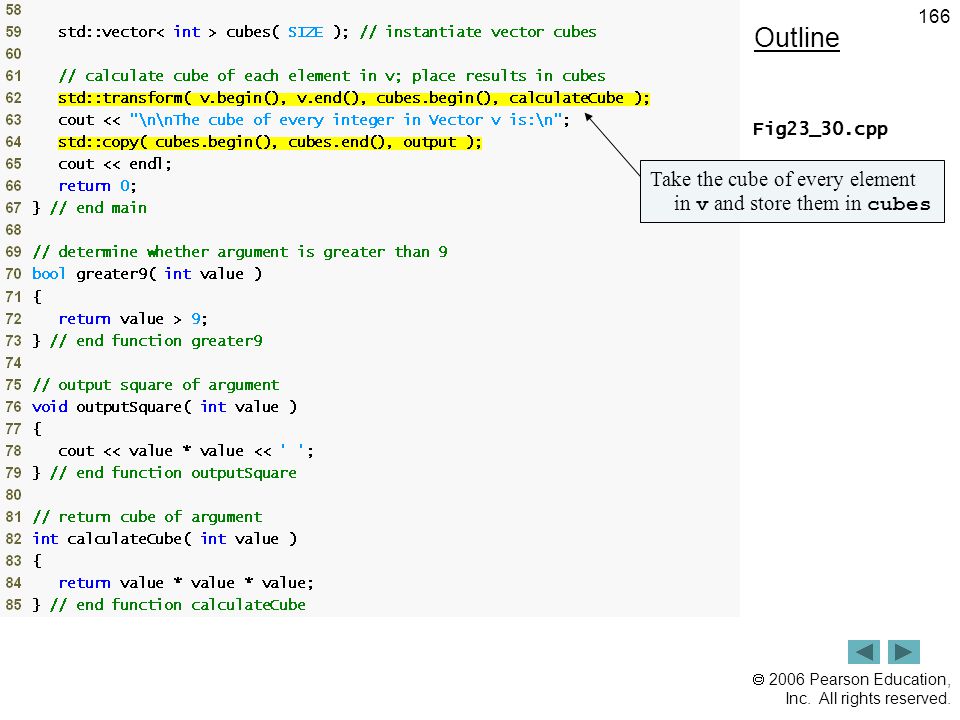960x720 pixels.
Task: Select the vector cubes declaration on line 59
Action: click(203, 32)
